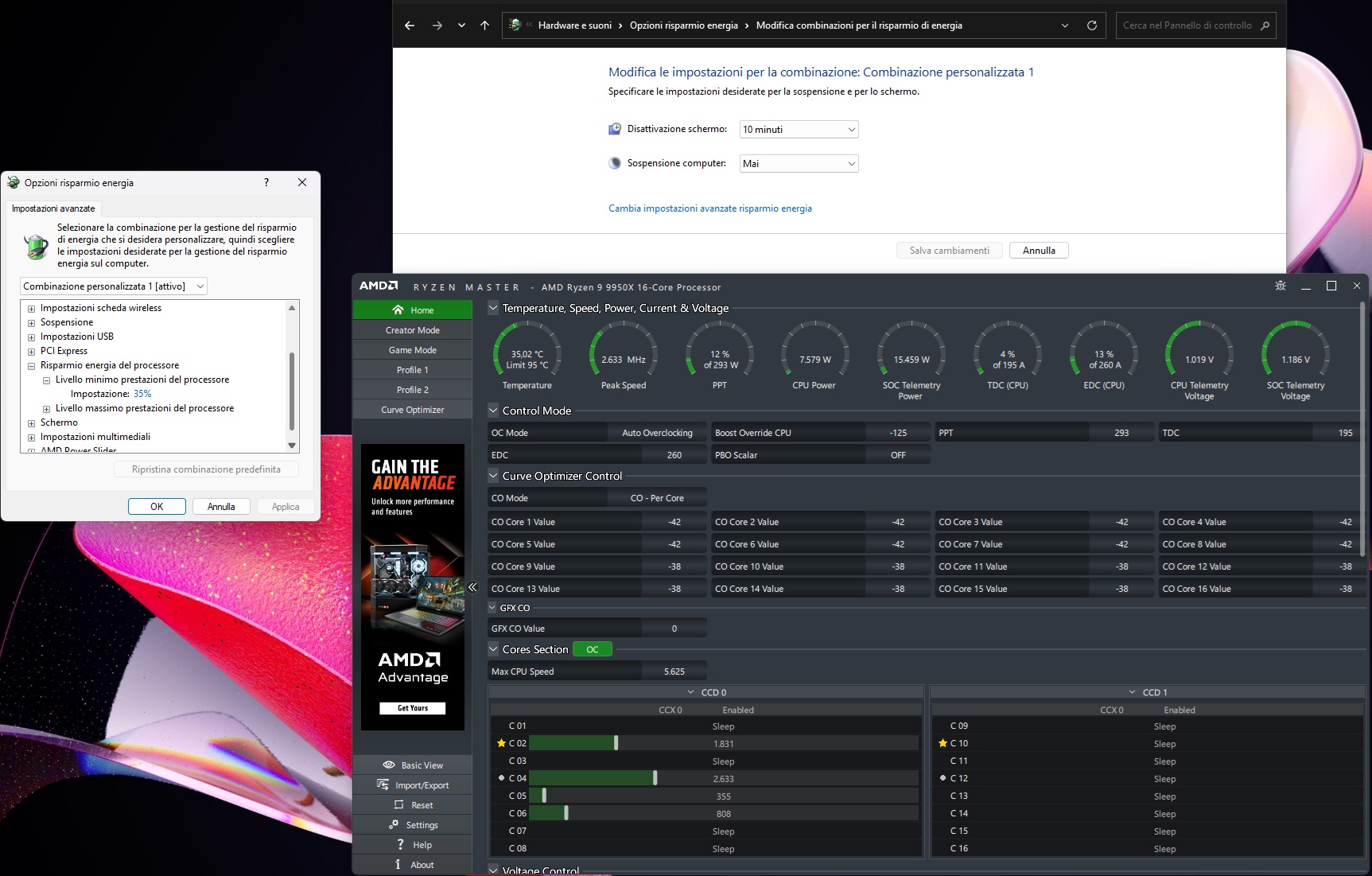
Task: Switch to Profile 1
Action: point(413,370)
